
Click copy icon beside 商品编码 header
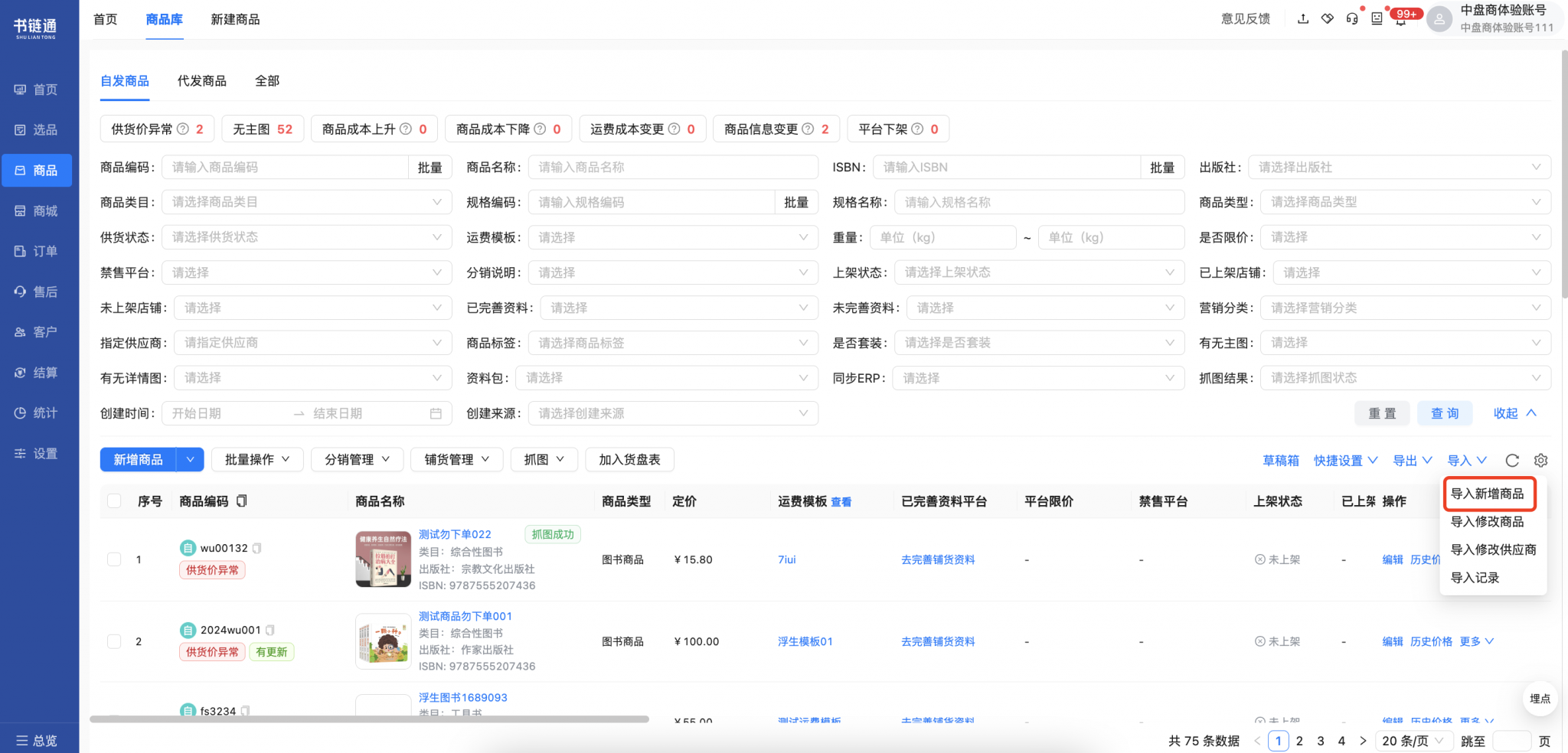pos(242,501)
